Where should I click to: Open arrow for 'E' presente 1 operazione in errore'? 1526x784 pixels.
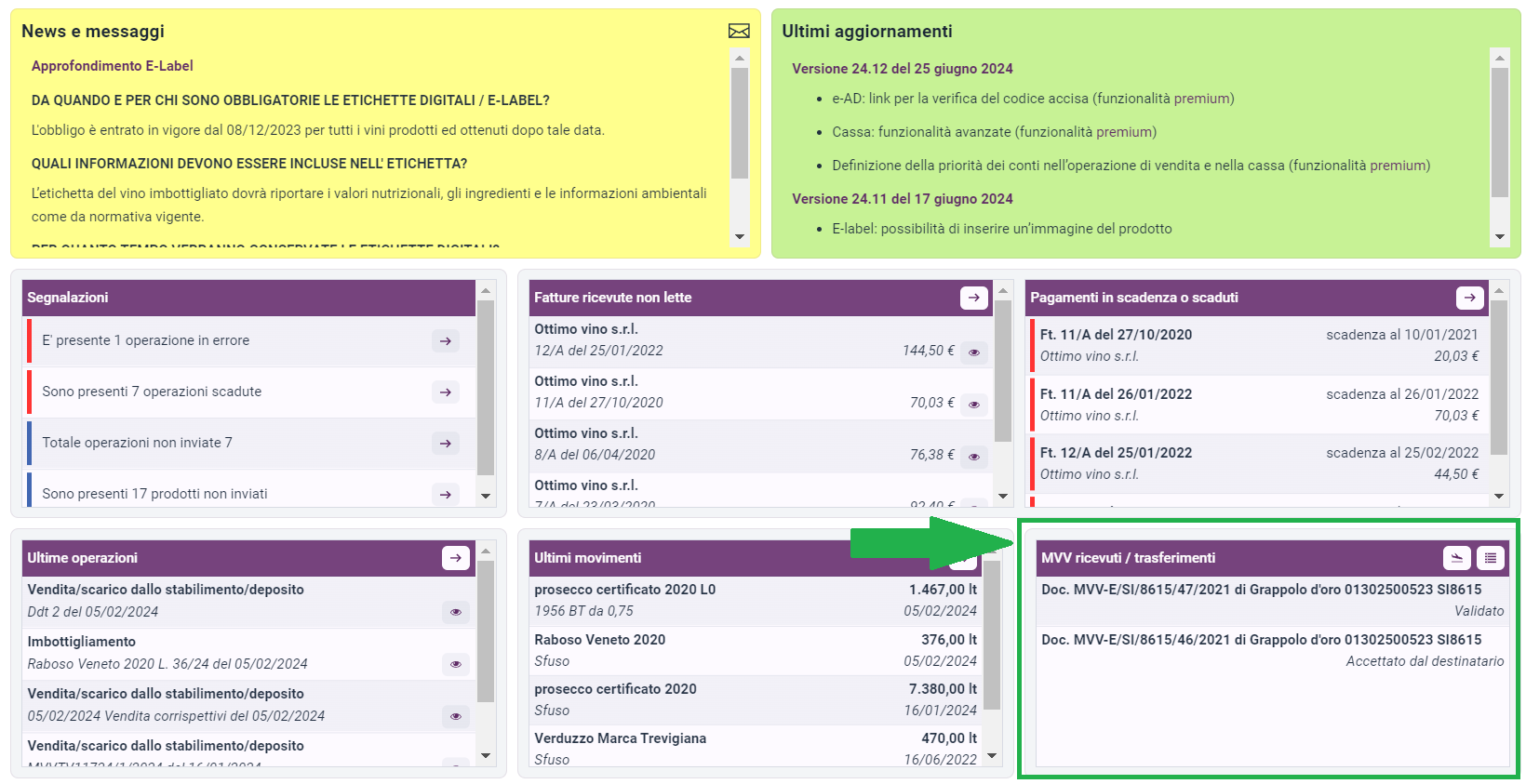pos(446,341)
